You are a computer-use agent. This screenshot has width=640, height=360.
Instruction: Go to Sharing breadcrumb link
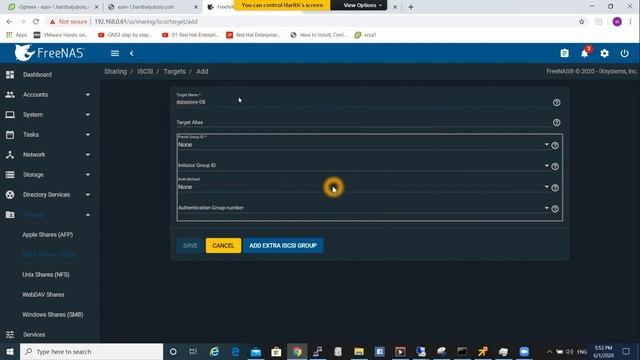click(116, 71)
